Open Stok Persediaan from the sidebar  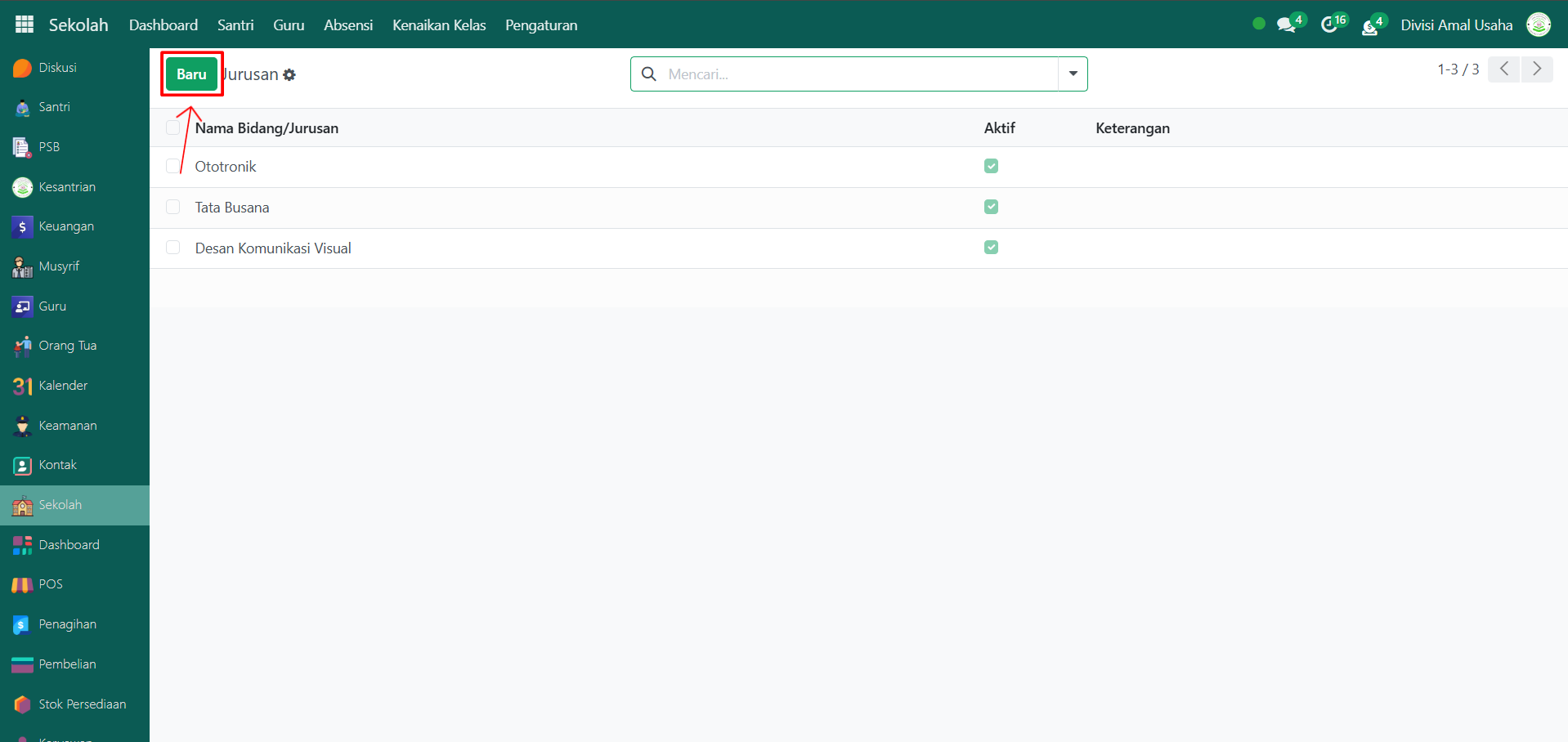click(x=82, y=704)
